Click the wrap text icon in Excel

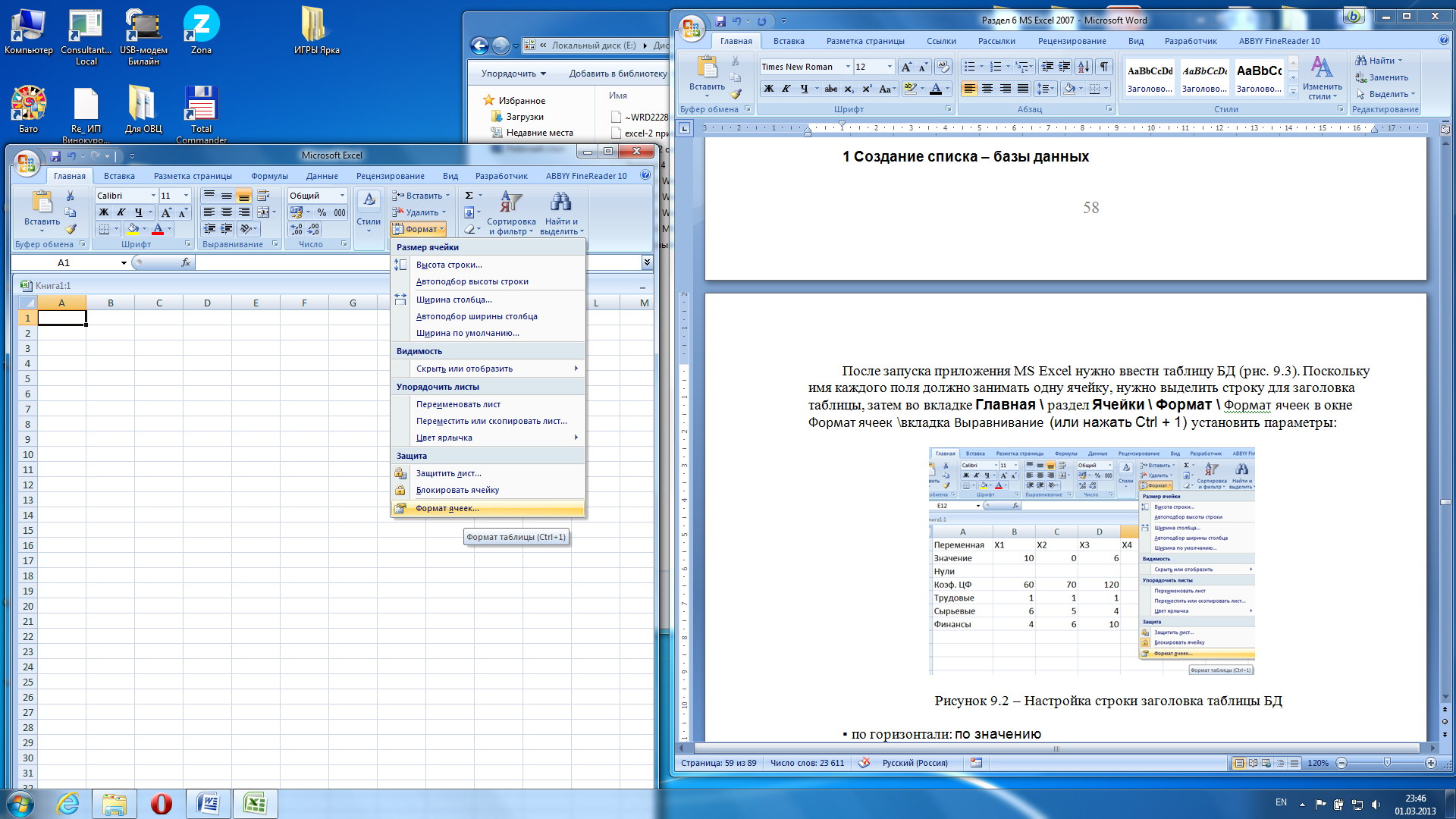click(263, 196)
